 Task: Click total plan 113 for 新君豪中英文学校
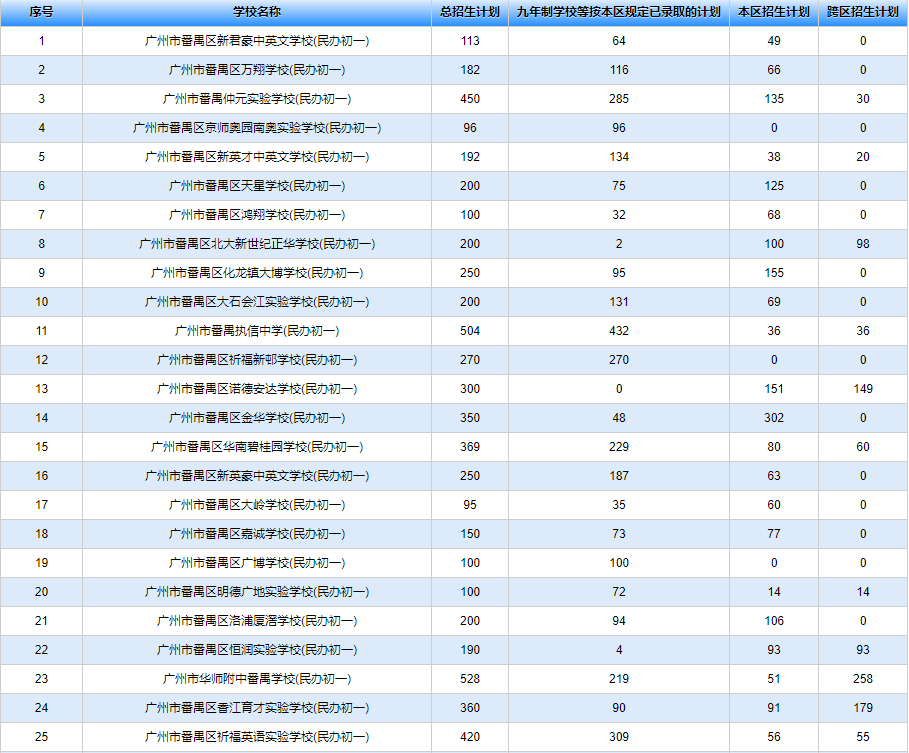coord(470,41)
